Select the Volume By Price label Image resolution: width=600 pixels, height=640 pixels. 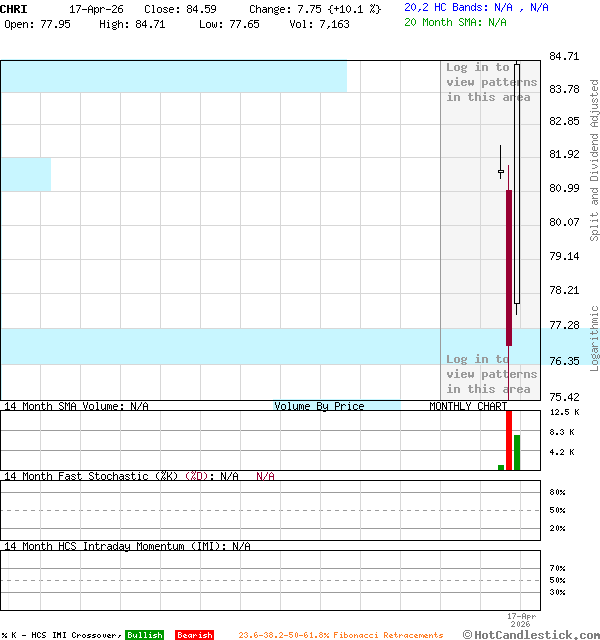319,406
